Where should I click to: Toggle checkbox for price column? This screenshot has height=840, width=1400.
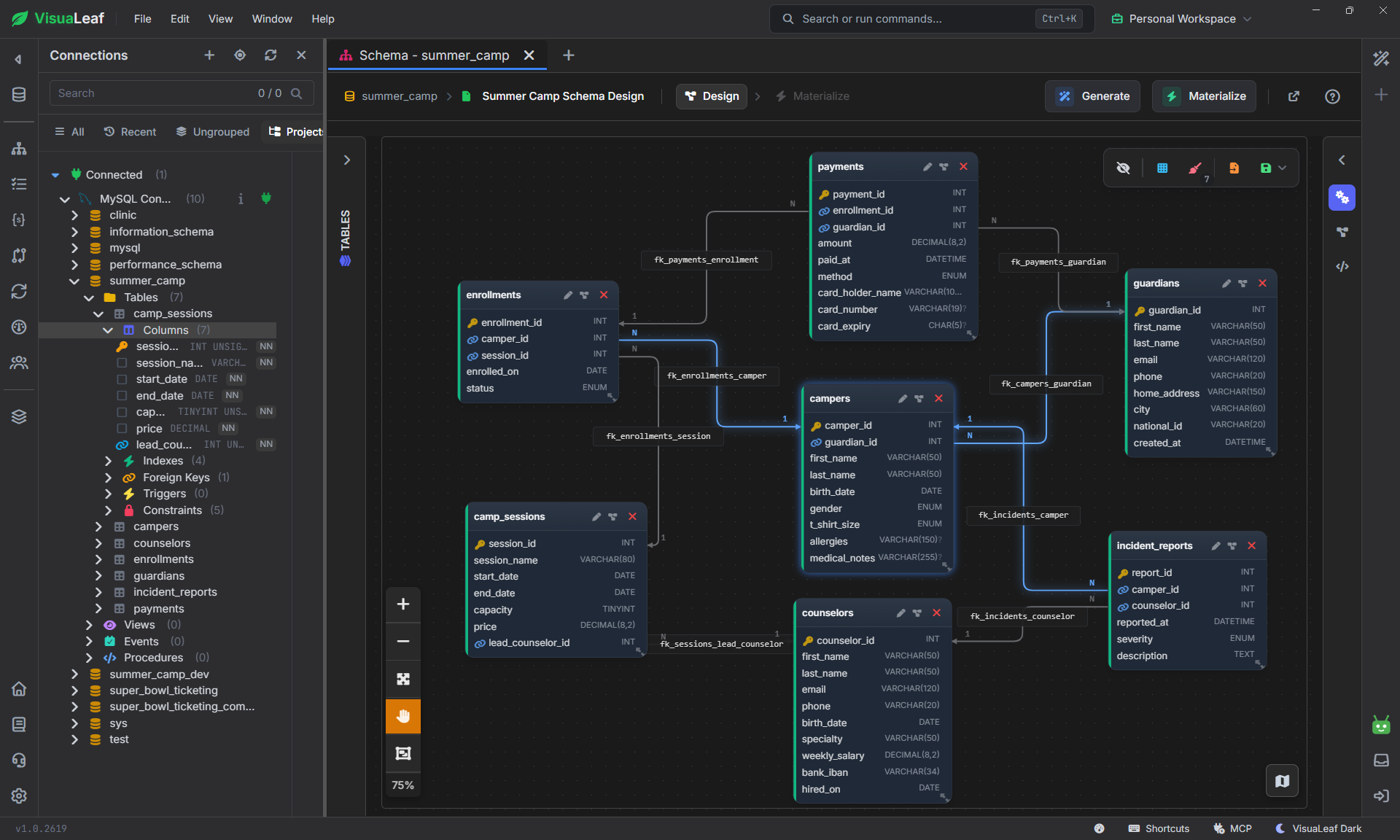(122, 429)
